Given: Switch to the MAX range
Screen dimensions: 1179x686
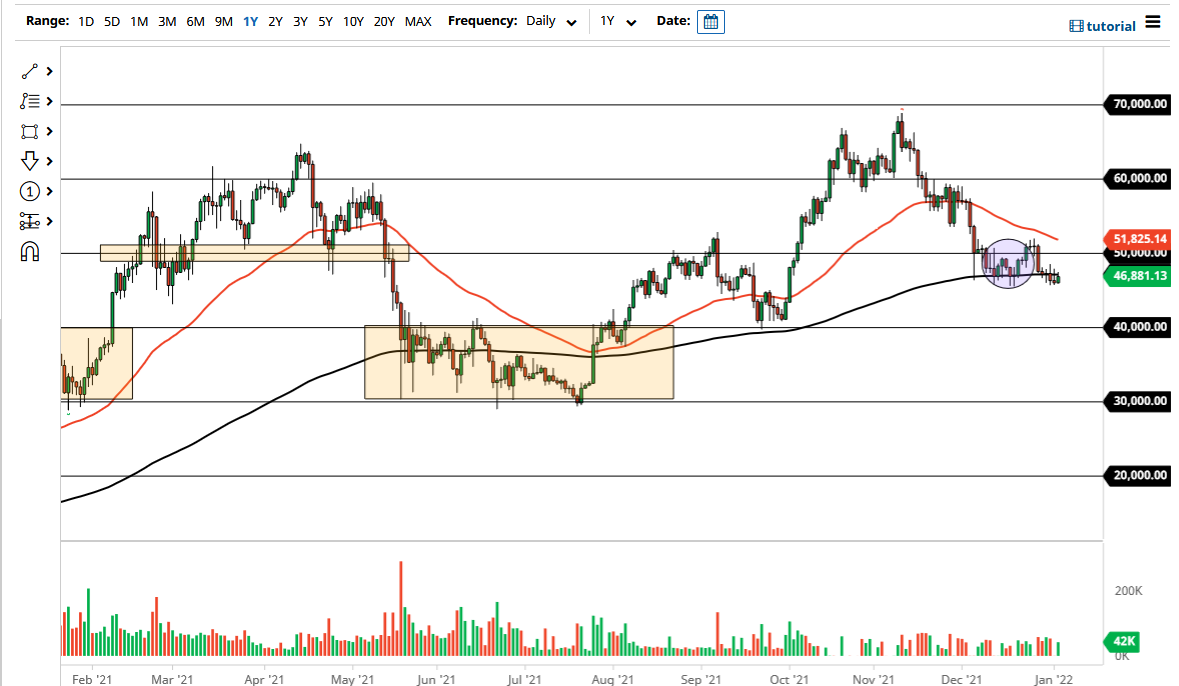Looking at the screenshot, I should tap(418, 21).
